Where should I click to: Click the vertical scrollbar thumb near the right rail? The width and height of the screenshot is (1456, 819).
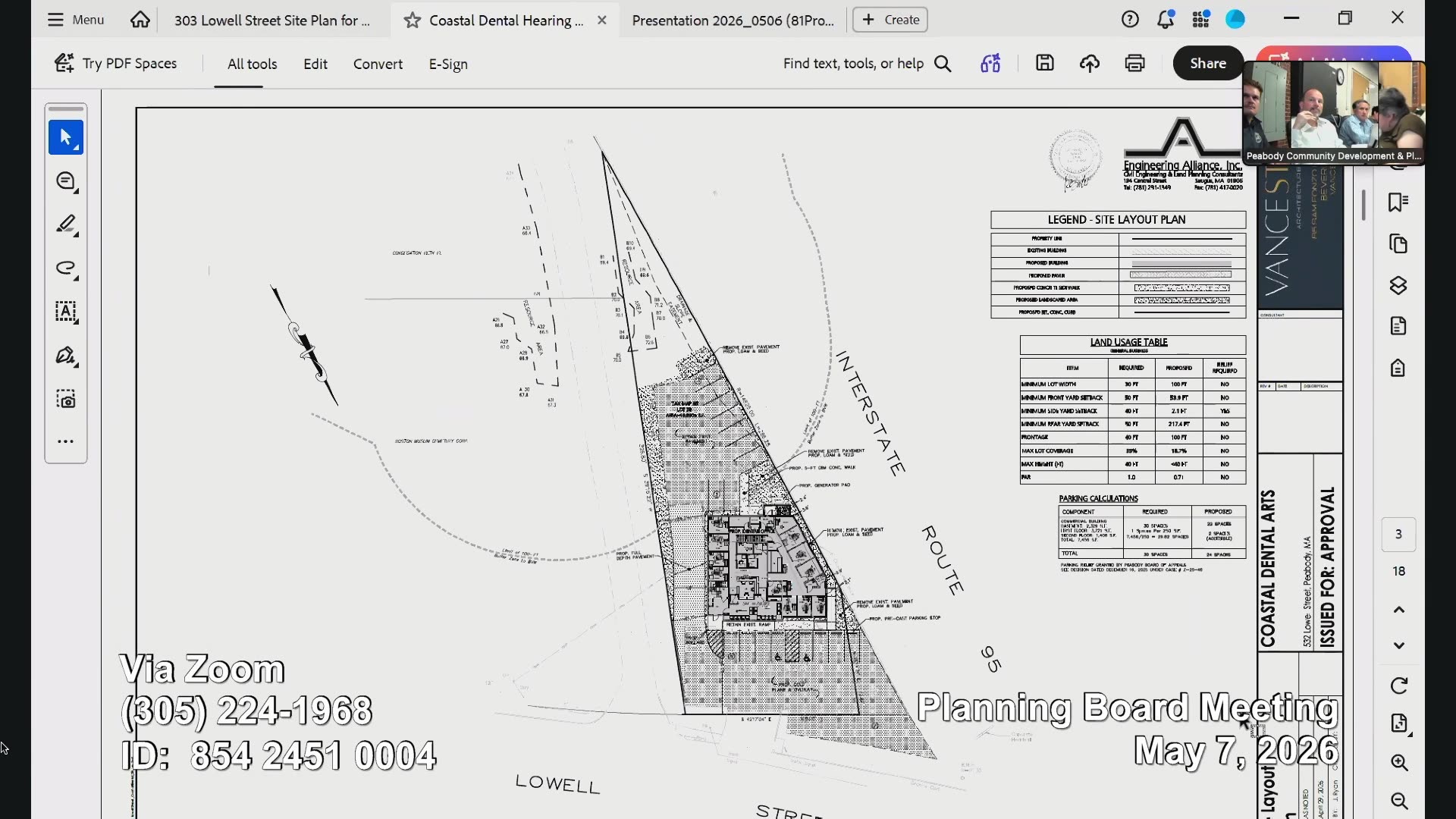1363,205
